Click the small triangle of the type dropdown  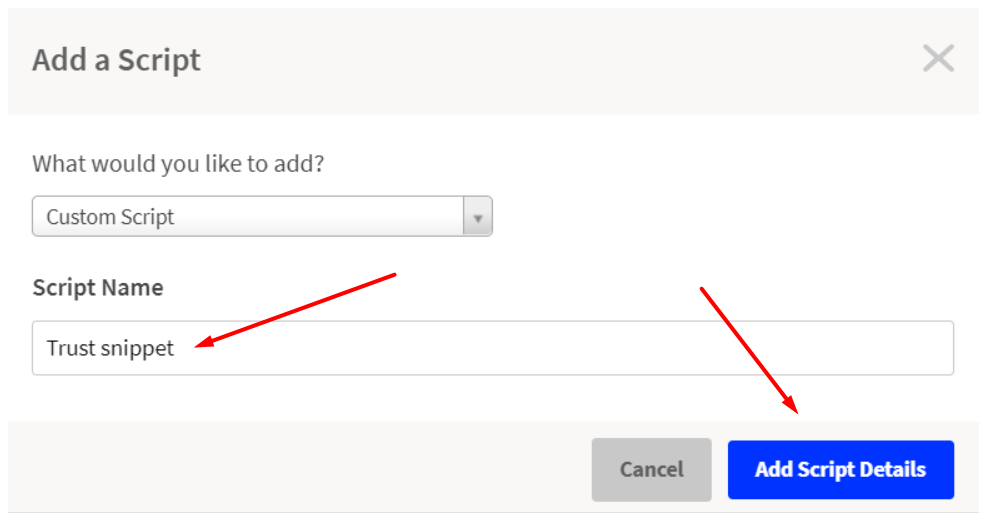[x=478, y=219]
